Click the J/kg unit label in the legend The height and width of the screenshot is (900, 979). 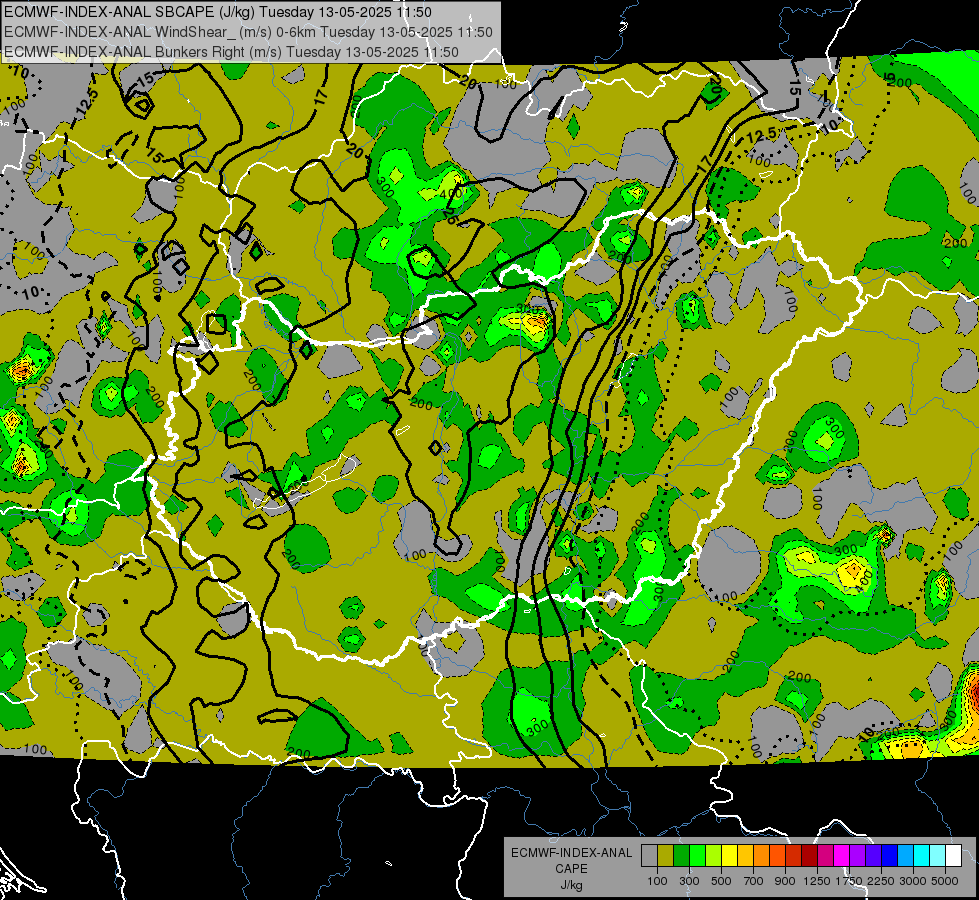click(x=571, y=885)
